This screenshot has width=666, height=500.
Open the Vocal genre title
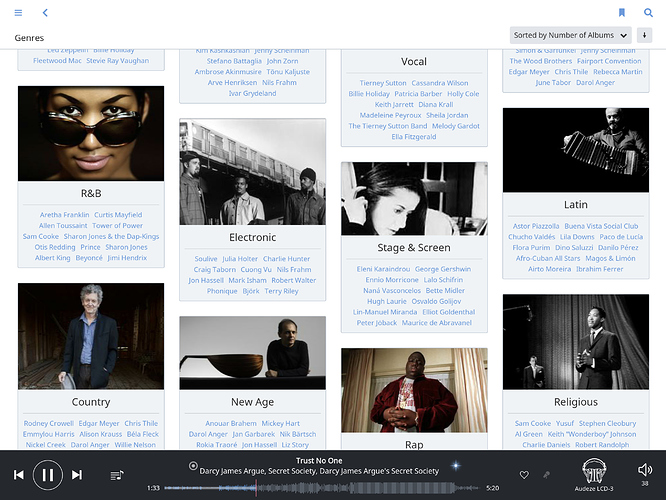coord(414,62)
